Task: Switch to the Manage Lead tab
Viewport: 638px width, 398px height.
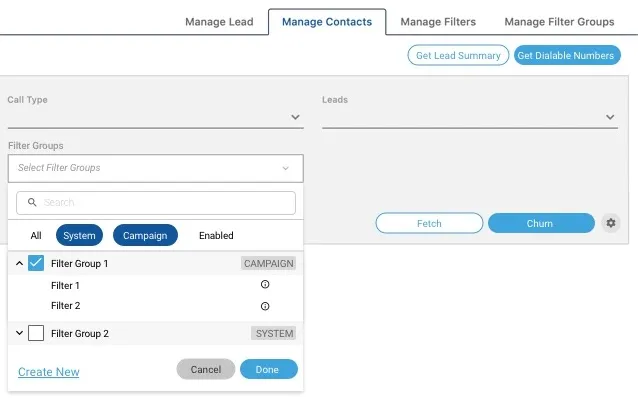Action: point(219,22)
